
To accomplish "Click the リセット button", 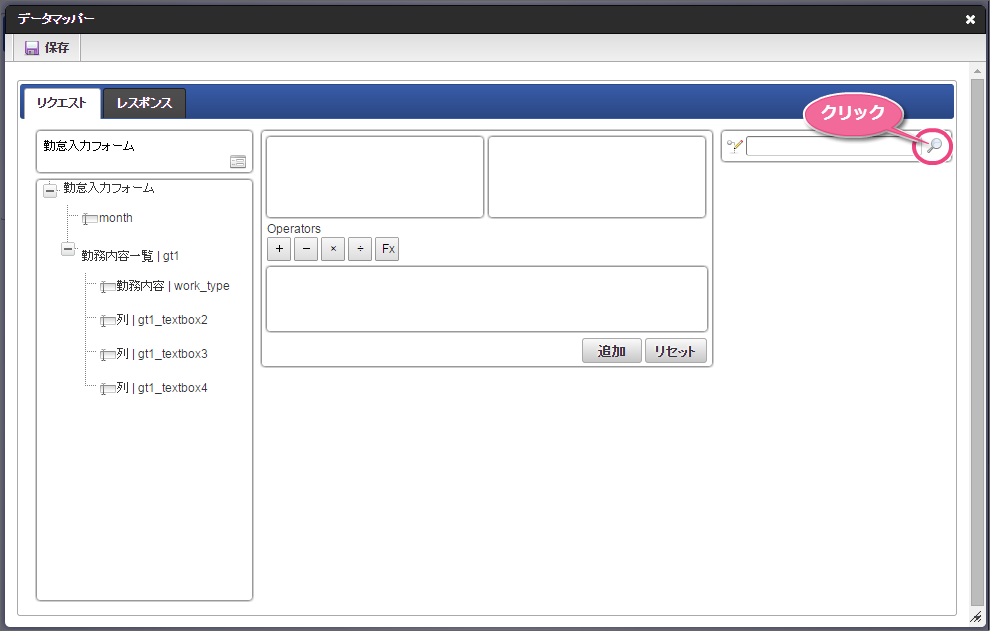I will pos(675,351).
